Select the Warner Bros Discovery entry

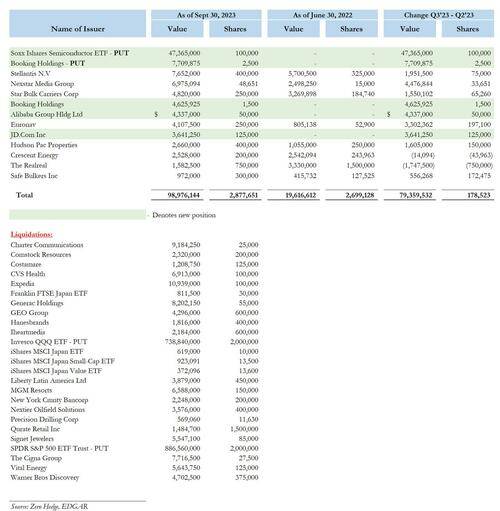point(45,477)
